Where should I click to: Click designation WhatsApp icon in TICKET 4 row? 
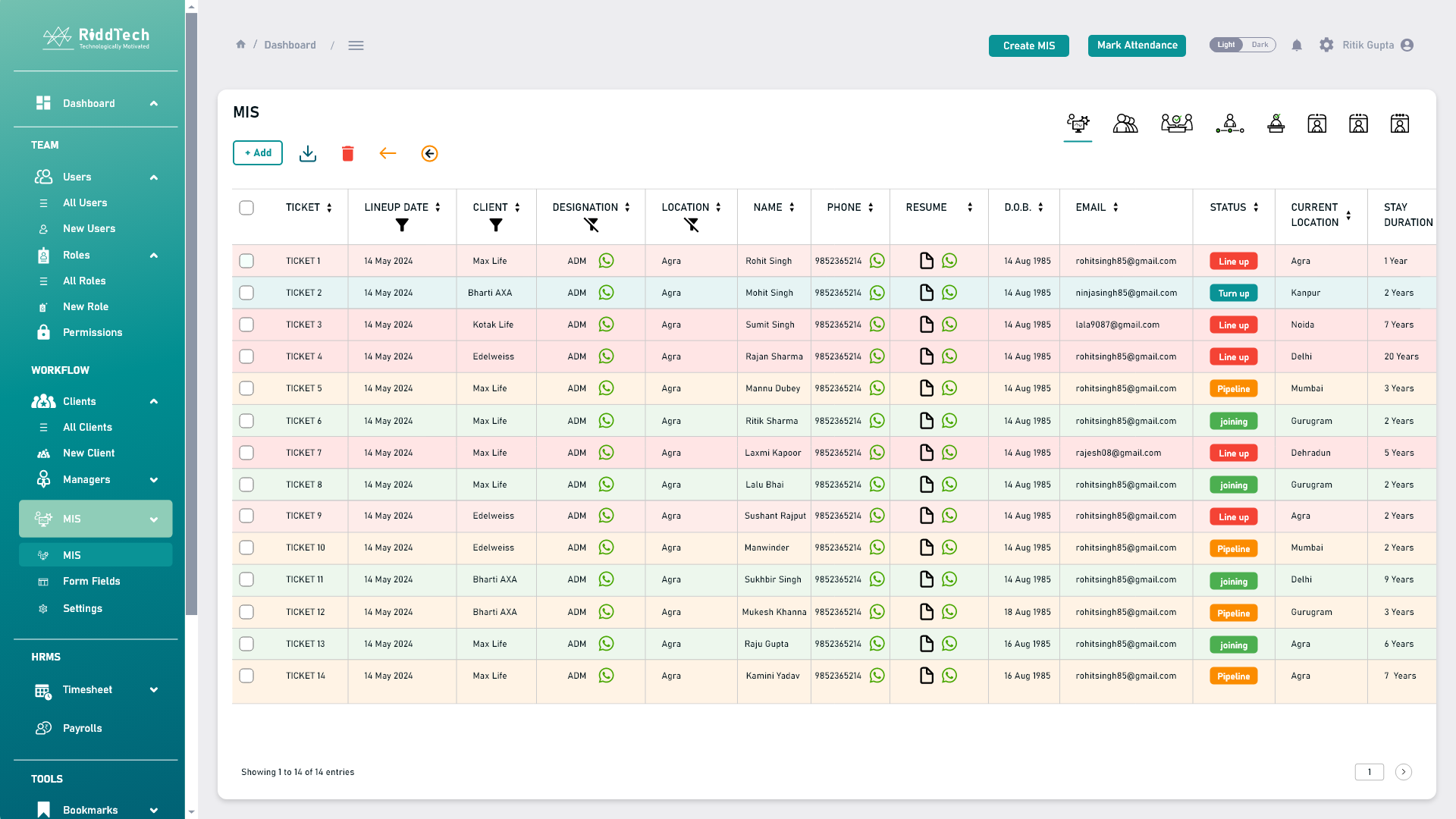606,356
